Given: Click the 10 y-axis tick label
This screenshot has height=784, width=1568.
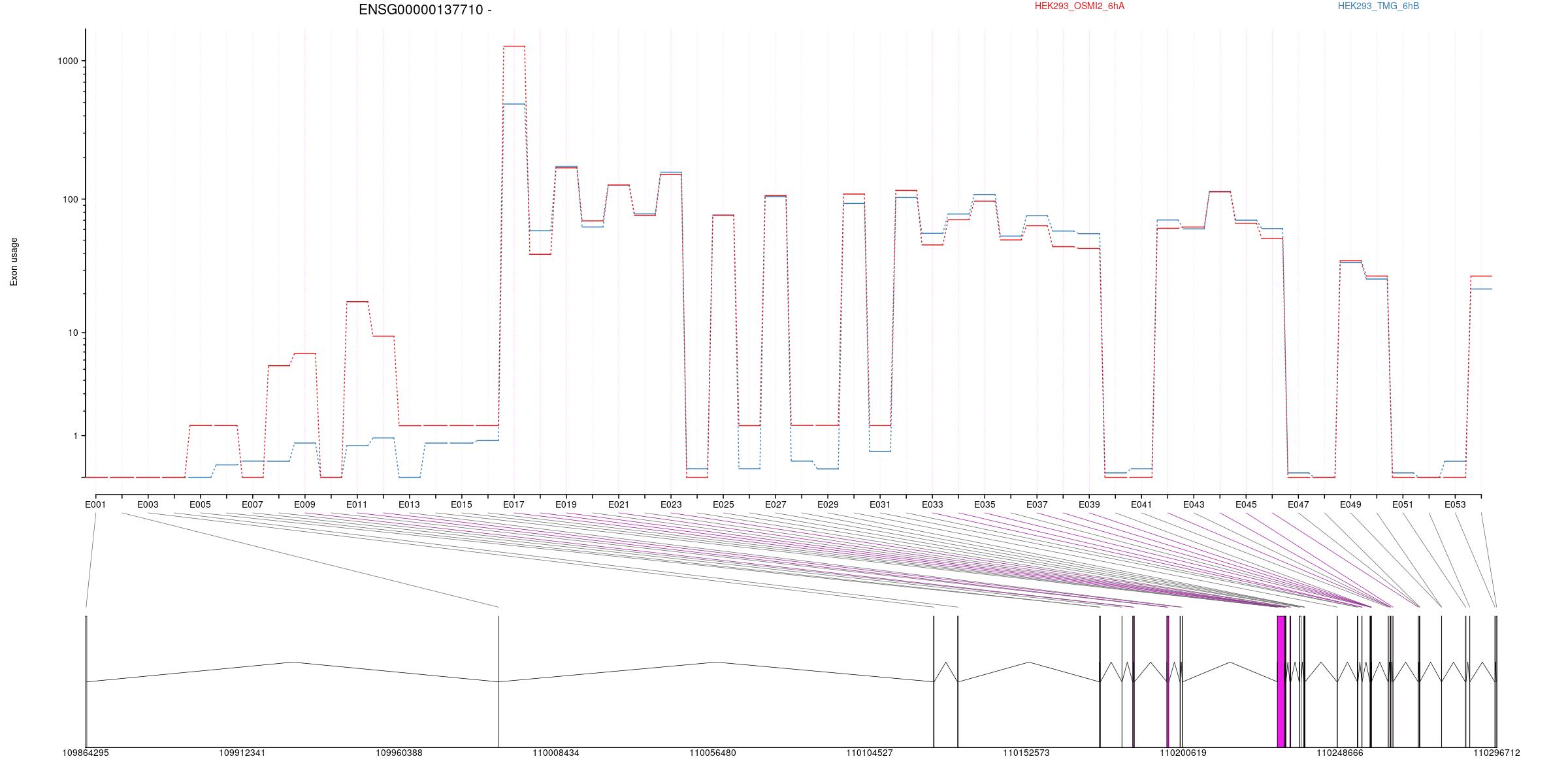Looking at the screenshot, I should (x=73, y=333).
